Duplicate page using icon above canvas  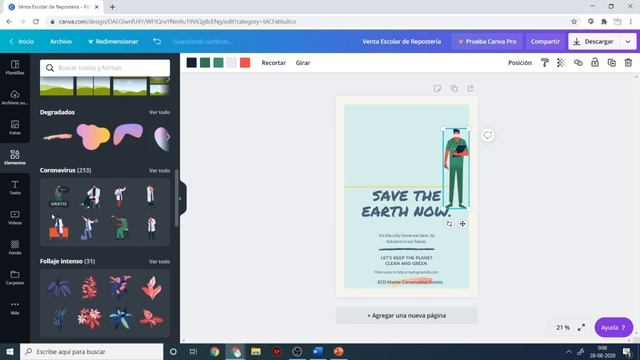(x=454, y=88)
